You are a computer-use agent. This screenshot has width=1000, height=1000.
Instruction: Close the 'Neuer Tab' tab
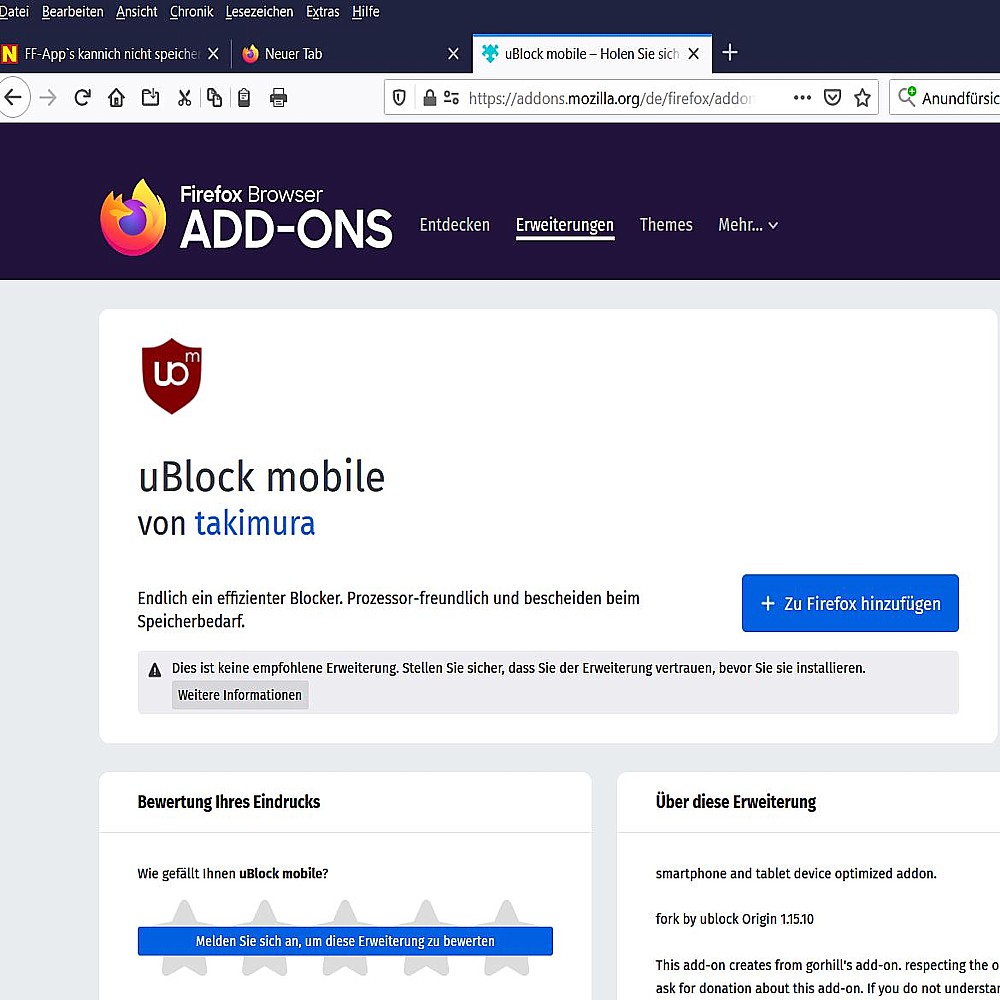coord(453,54)
